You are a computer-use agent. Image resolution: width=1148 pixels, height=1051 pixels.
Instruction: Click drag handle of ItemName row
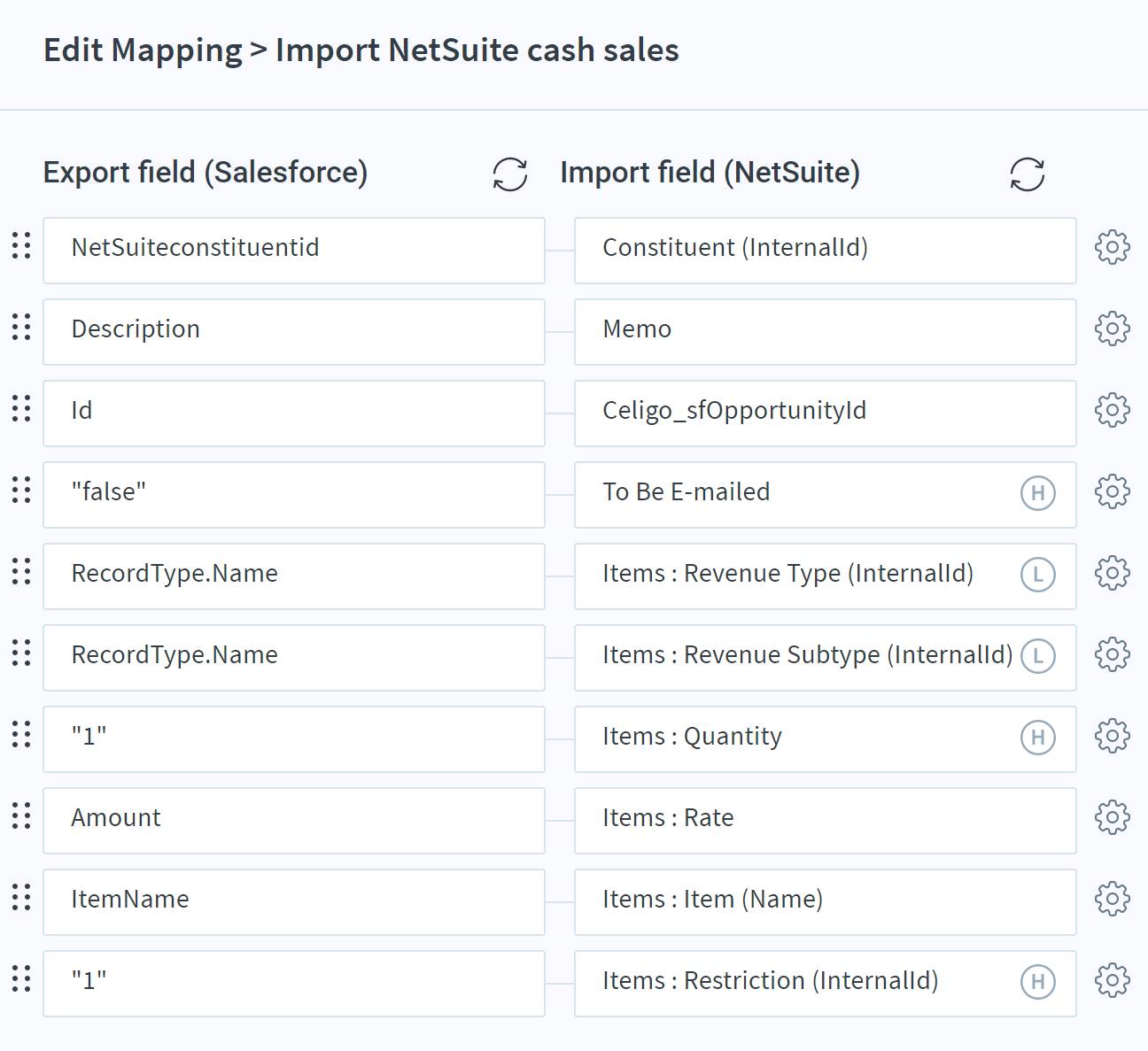tap(21, 897)
